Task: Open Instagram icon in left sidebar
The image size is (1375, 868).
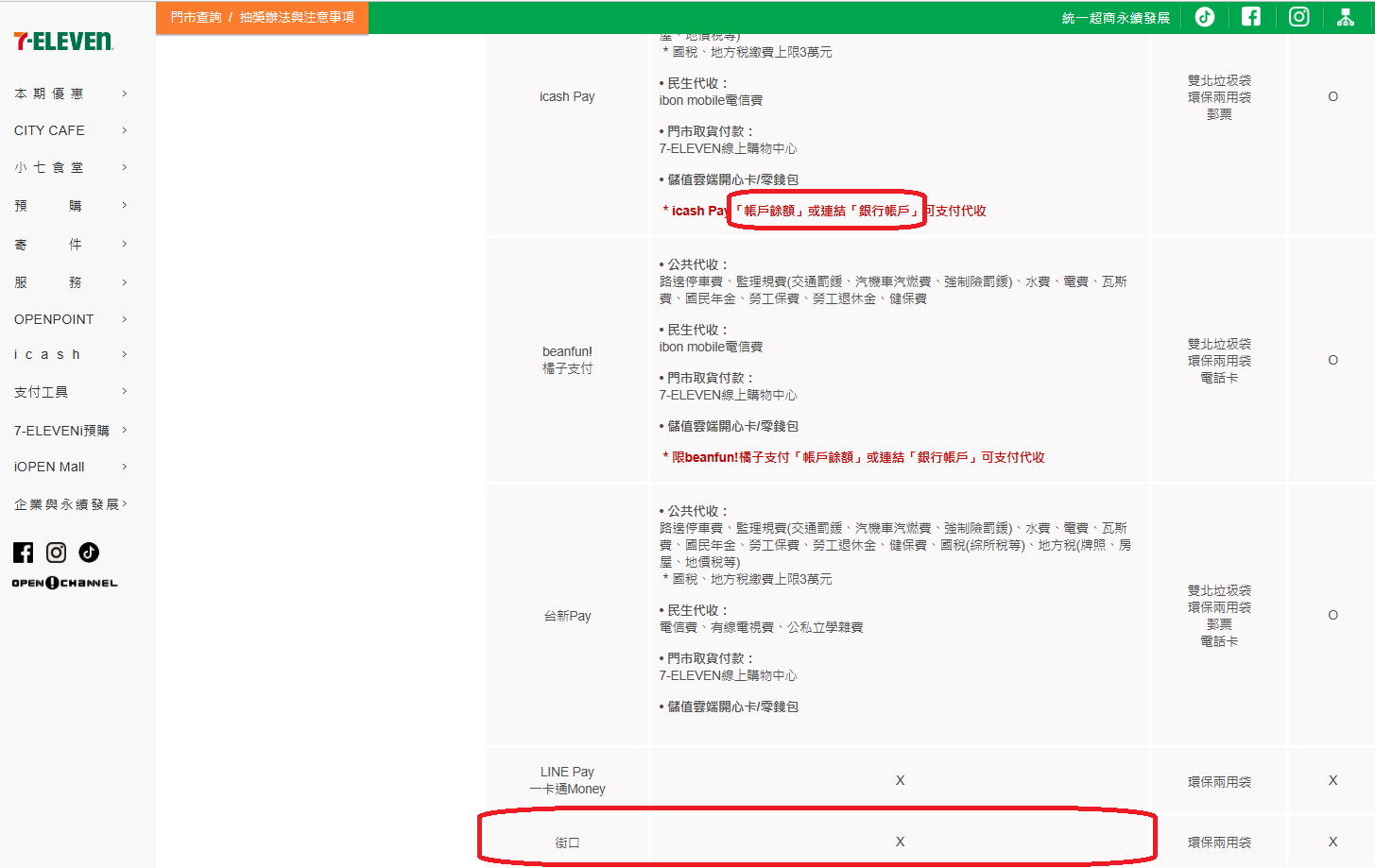Action: [57, 553]
